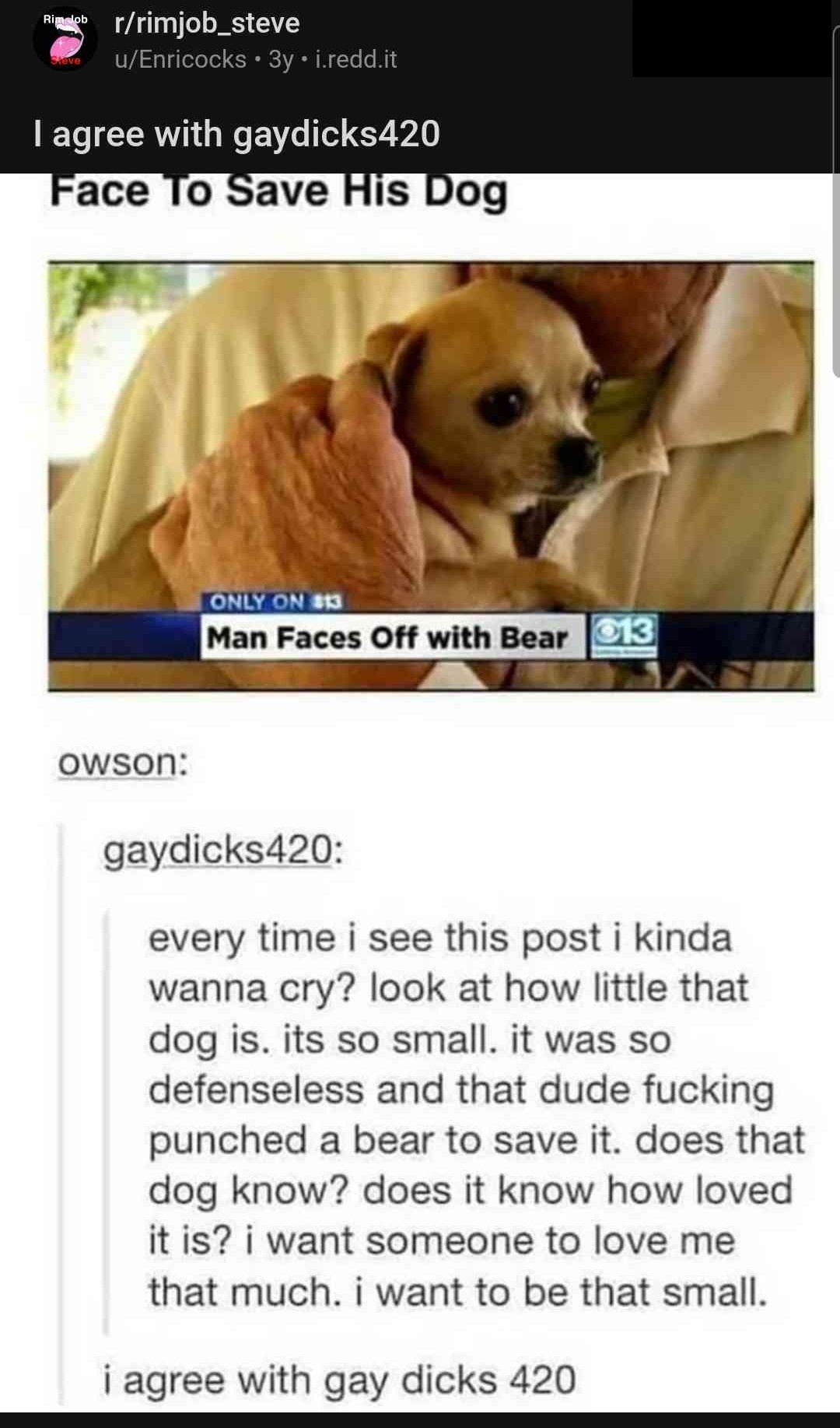Open post title I agree with gaydicks420

pos(237,134)
